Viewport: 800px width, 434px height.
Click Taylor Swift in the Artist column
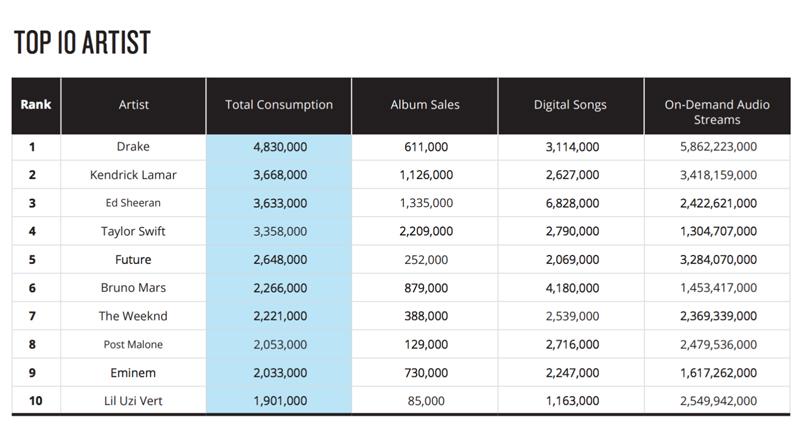[x=133, y=231]
